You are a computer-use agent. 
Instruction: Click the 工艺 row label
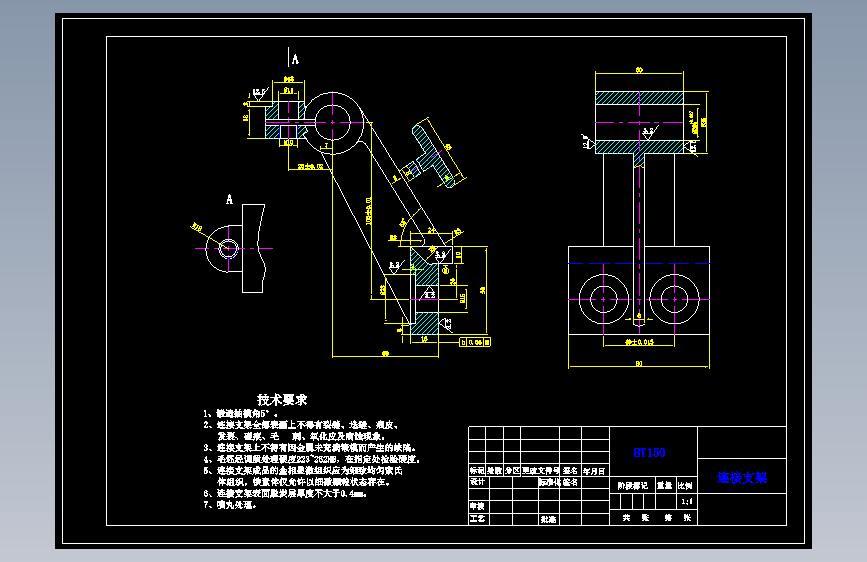477,519
